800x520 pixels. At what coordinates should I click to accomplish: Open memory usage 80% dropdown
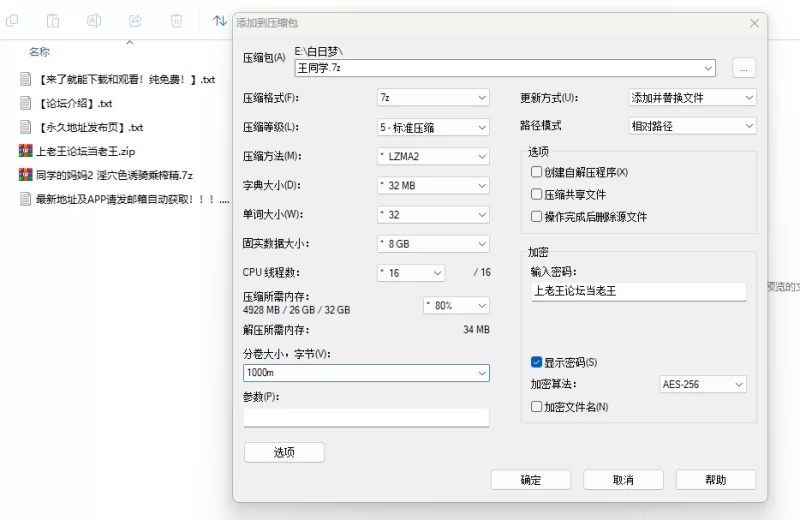click(x=456, y=306)
